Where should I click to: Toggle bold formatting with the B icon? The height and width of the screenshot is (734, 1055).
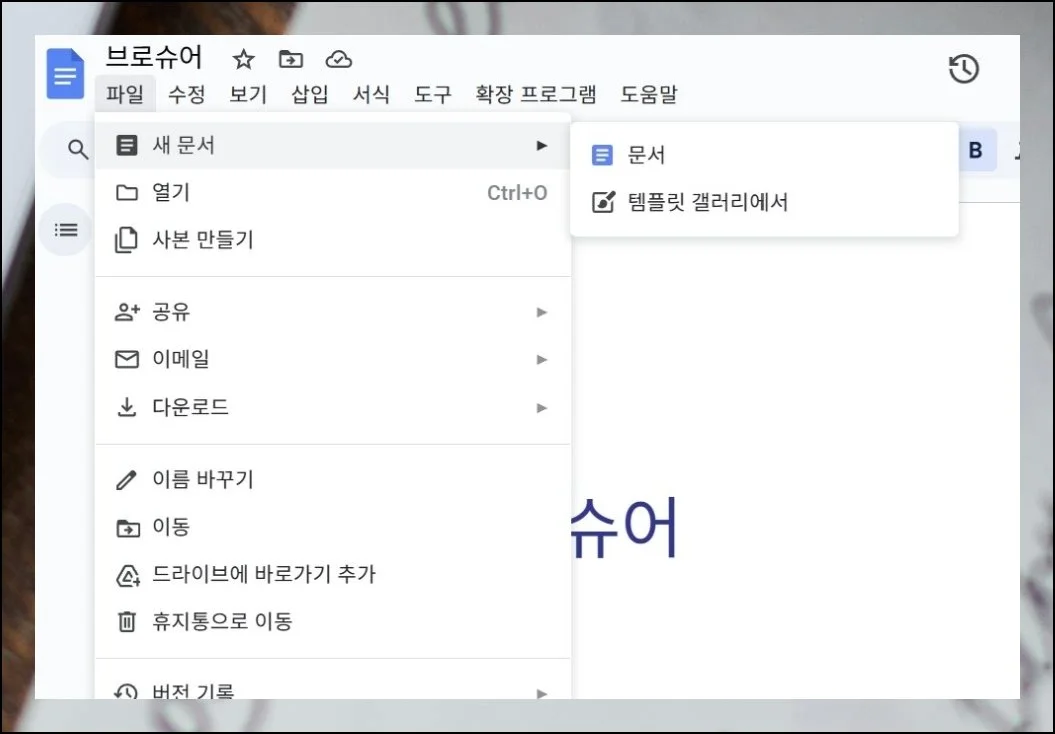click(974, 148)
